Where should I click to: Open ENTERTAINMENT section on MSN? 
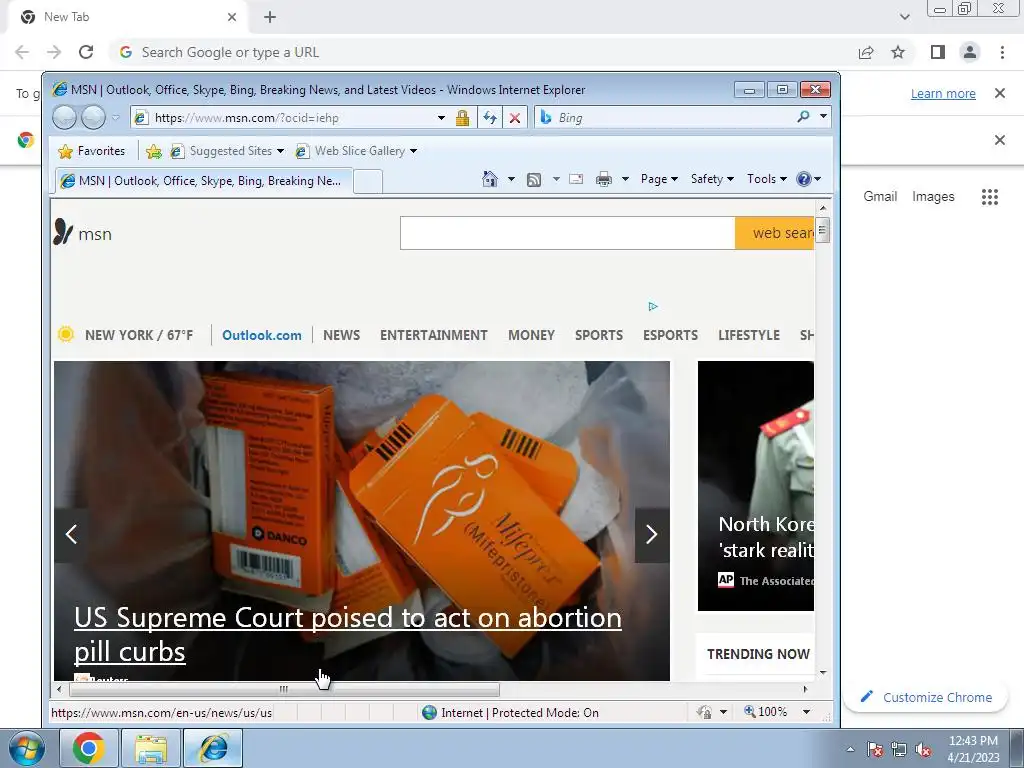pos(434,335)
